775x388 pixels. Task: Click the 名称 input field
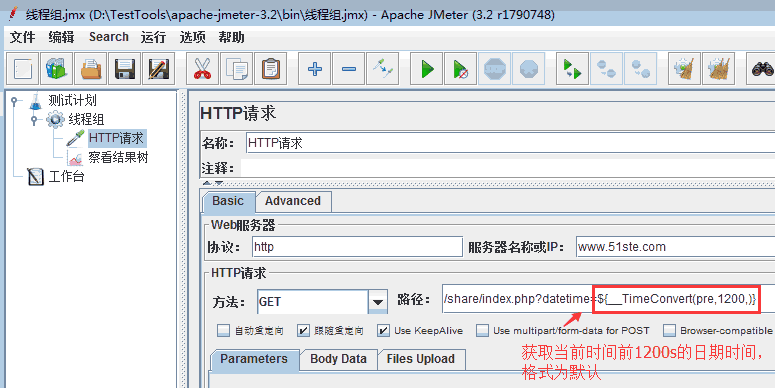coord(510,143)
